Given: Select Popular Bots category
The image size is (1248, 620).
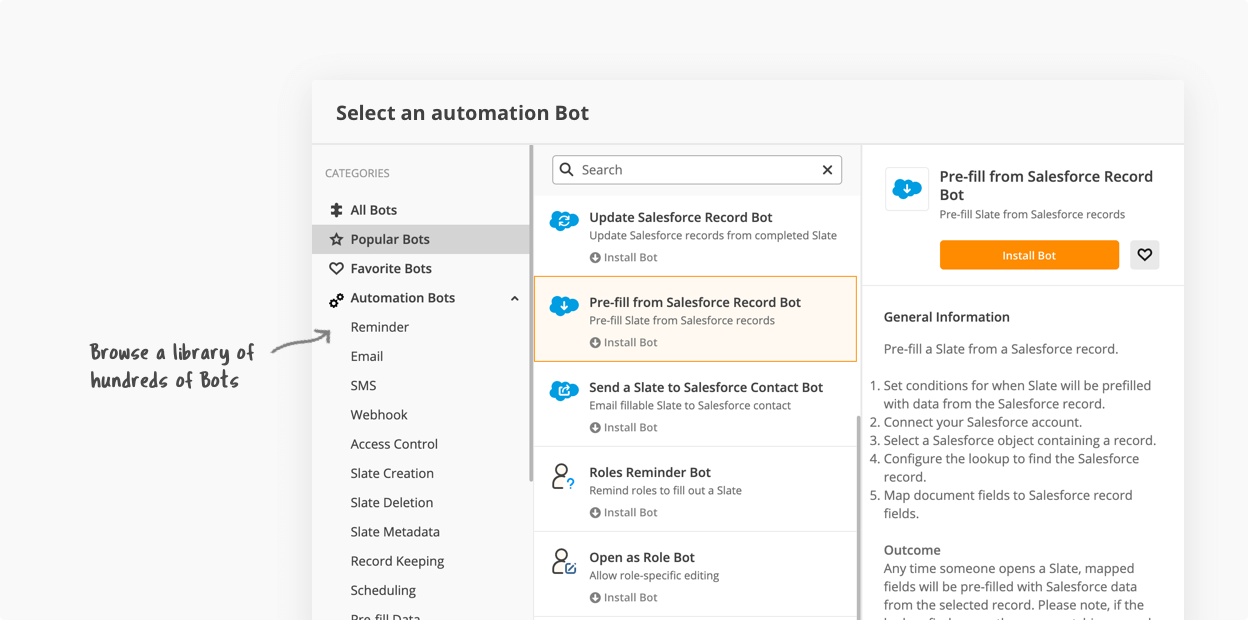Looking at the screenshot, I should tap(421, 239).
